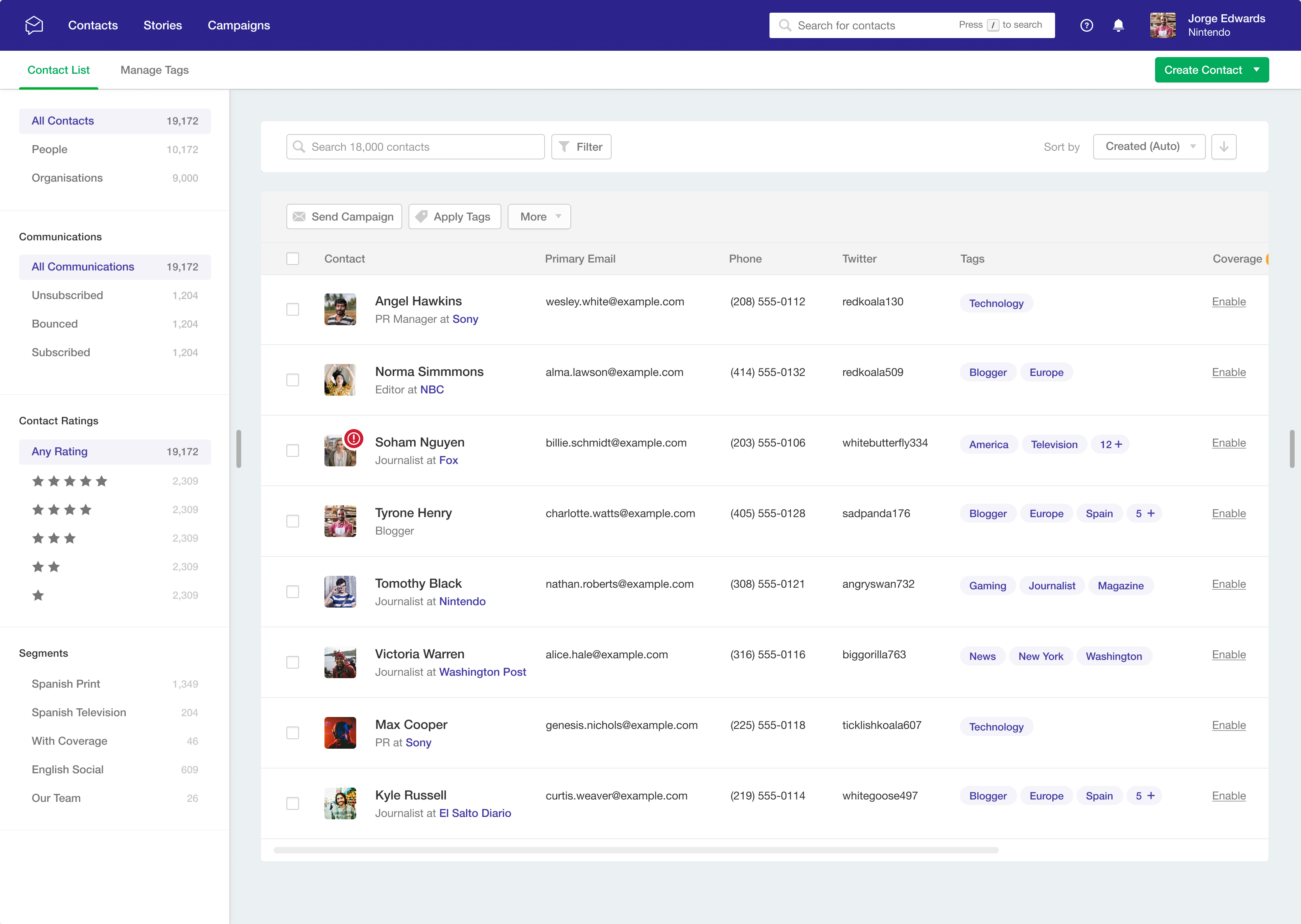The height and width of the screenshot is (924, 1301).
Task: Click the Send Campaign envelope icon
Action: [x=300, y=216]
